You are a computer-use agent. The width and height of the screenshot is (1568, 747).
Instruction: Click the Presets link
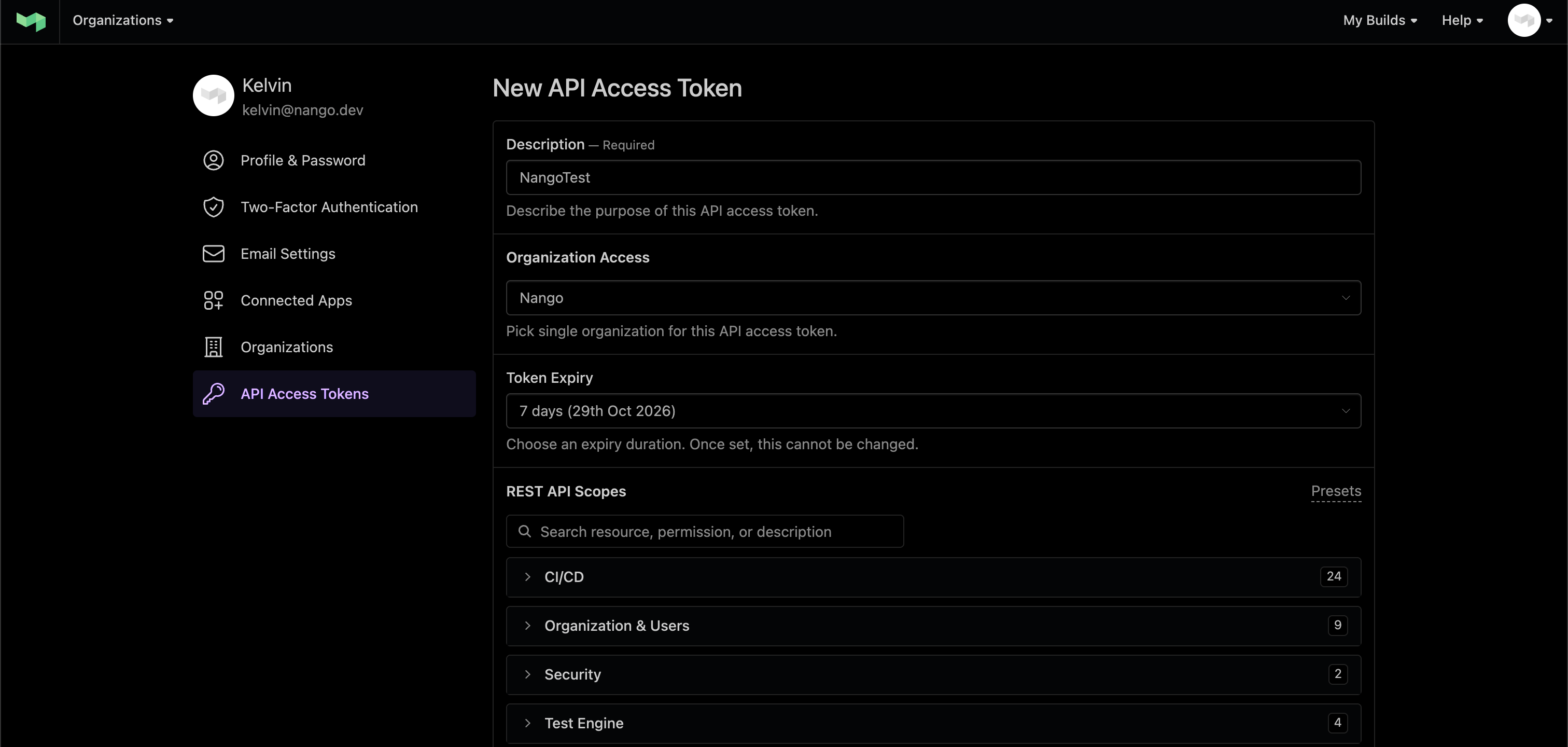point(1336,491)
